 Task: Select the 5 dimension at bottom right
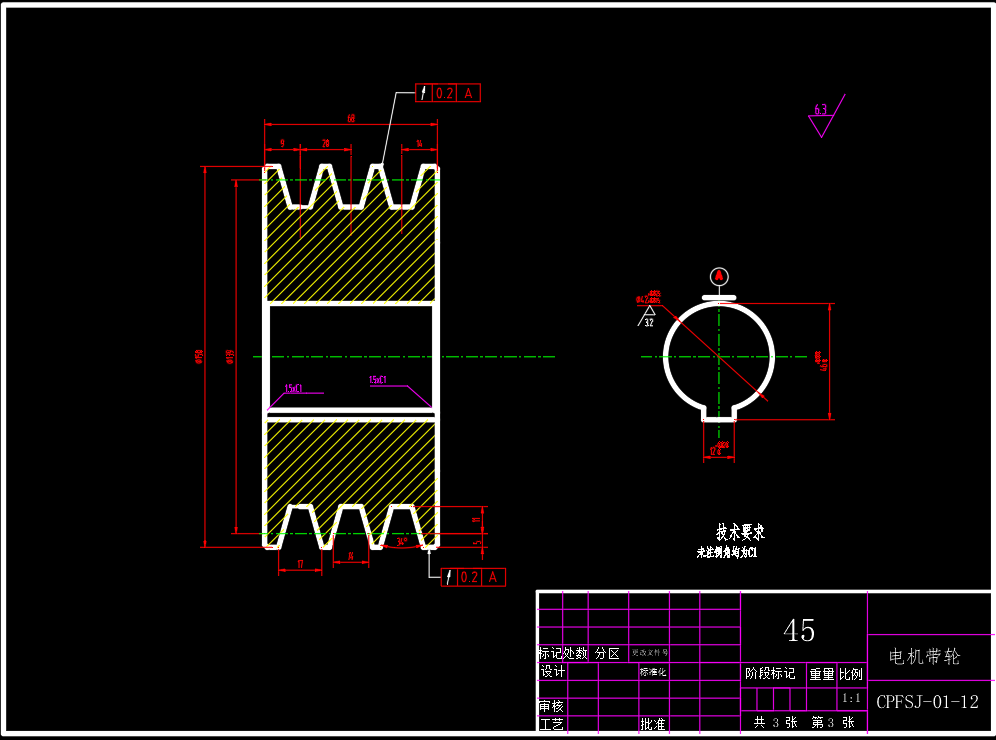coord(476,542)
